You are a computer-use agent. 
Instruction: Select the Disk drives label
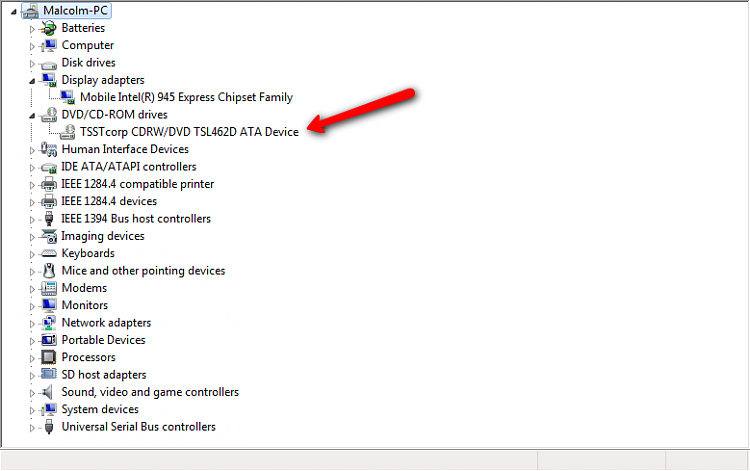pos(88,63)
